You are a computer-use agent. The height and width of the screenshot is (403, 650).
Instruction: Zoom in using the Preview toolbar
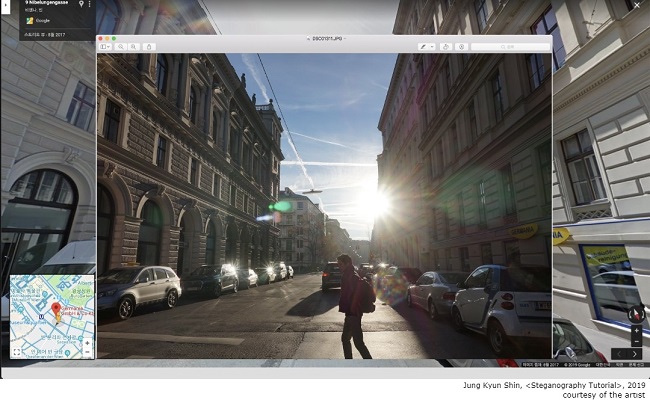coord(134,46)
